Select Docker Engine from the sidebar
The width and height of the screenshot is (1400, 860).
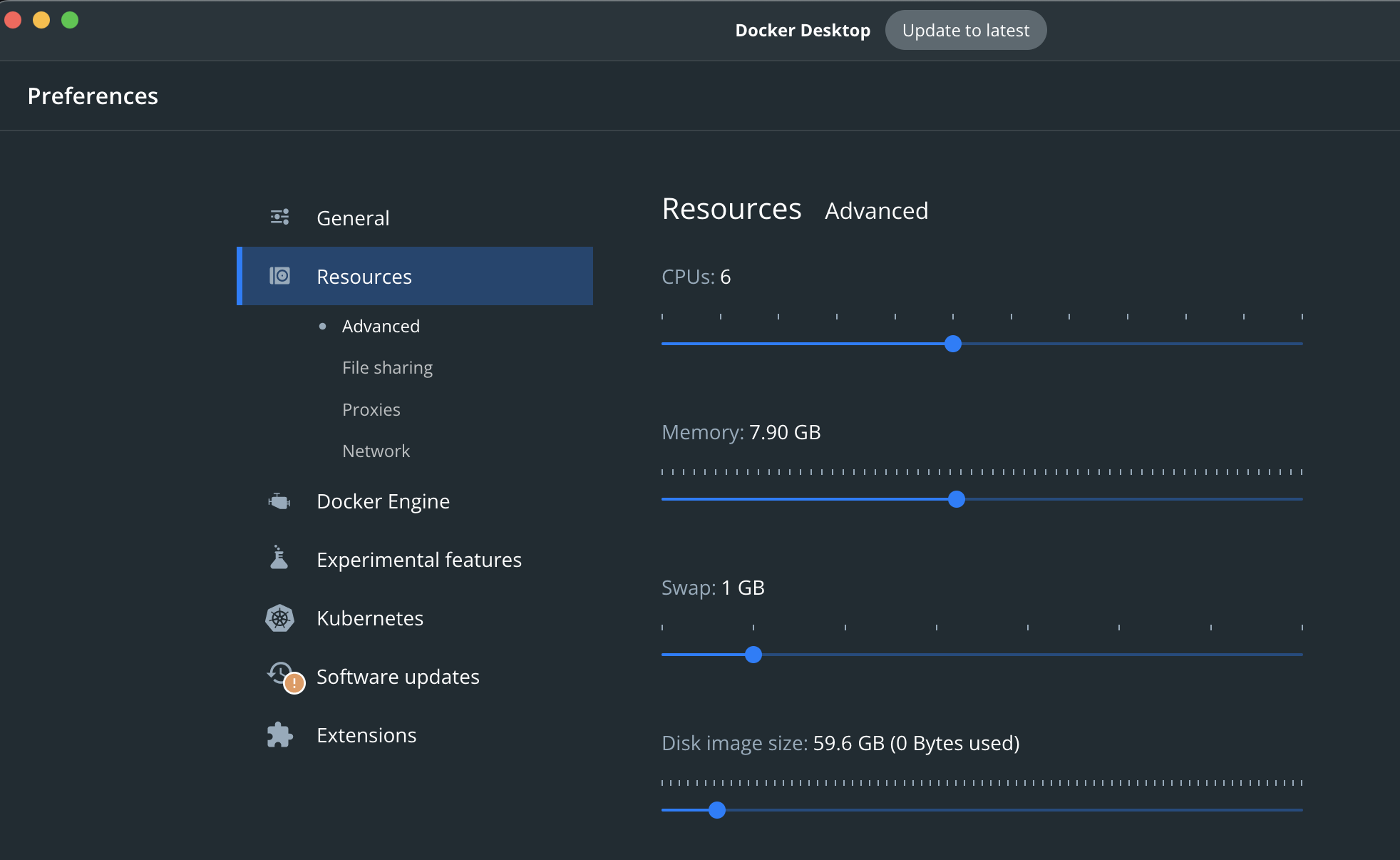click(x=383, y=501)
